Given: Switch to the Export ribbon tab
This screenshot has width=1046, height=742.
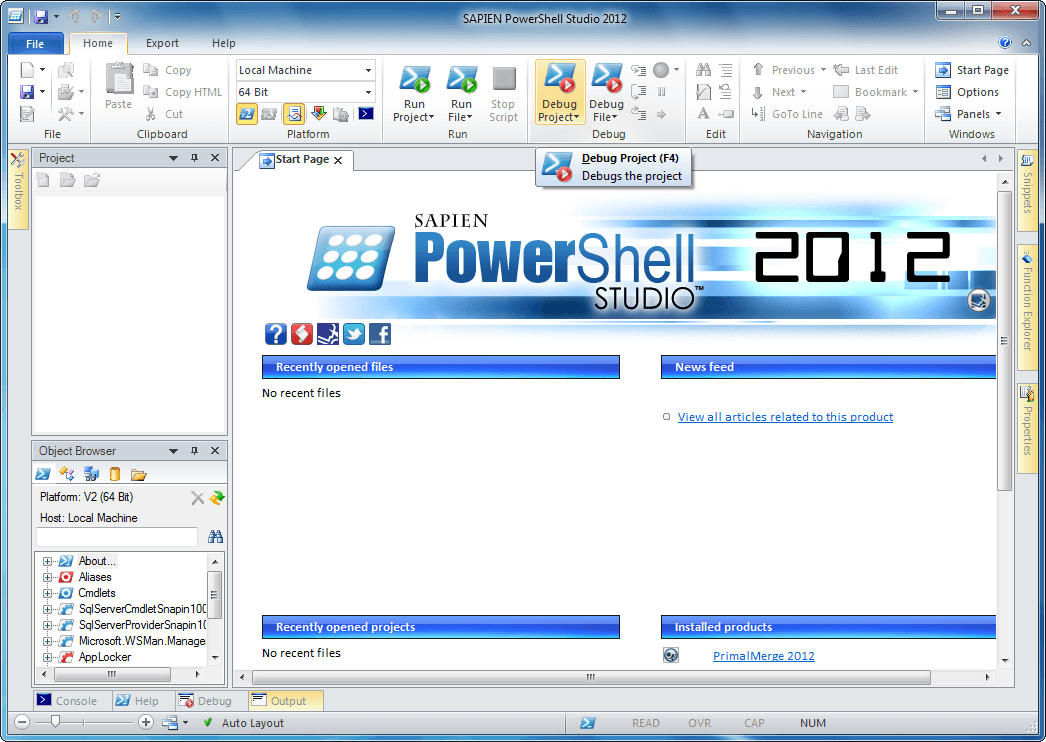Looking at the screenshot, I should [162, 43].
